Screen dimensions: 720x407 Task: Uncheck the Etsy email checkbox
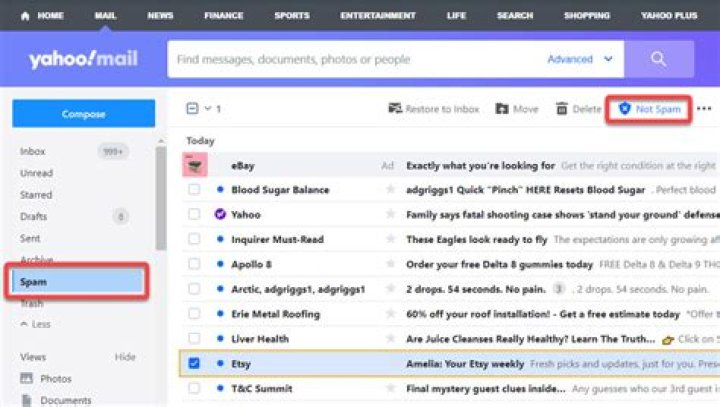(x=194, y=364)
